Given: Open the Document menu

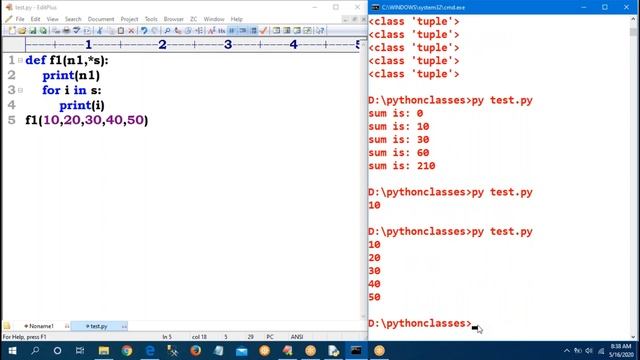Looking at the screenshot, I should tap(101, 19).
